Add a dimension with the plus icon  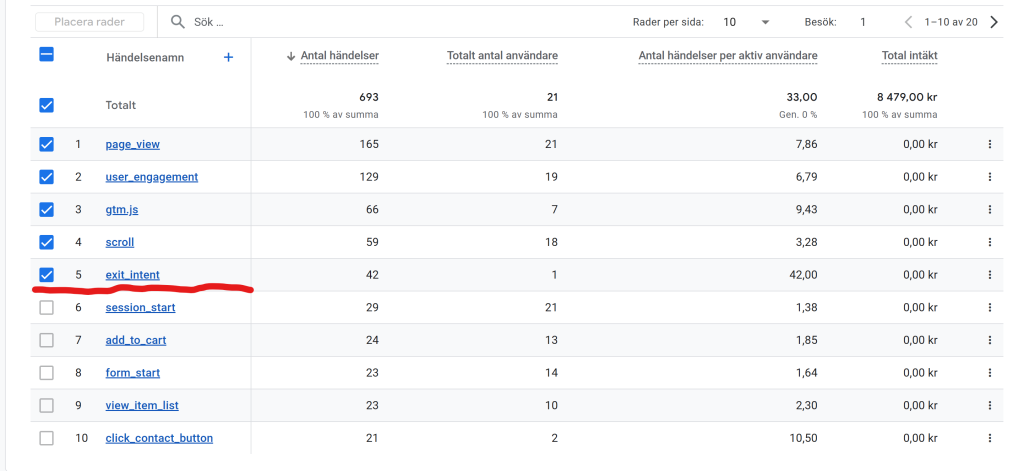pyautogui.click(x=229, y=57)
